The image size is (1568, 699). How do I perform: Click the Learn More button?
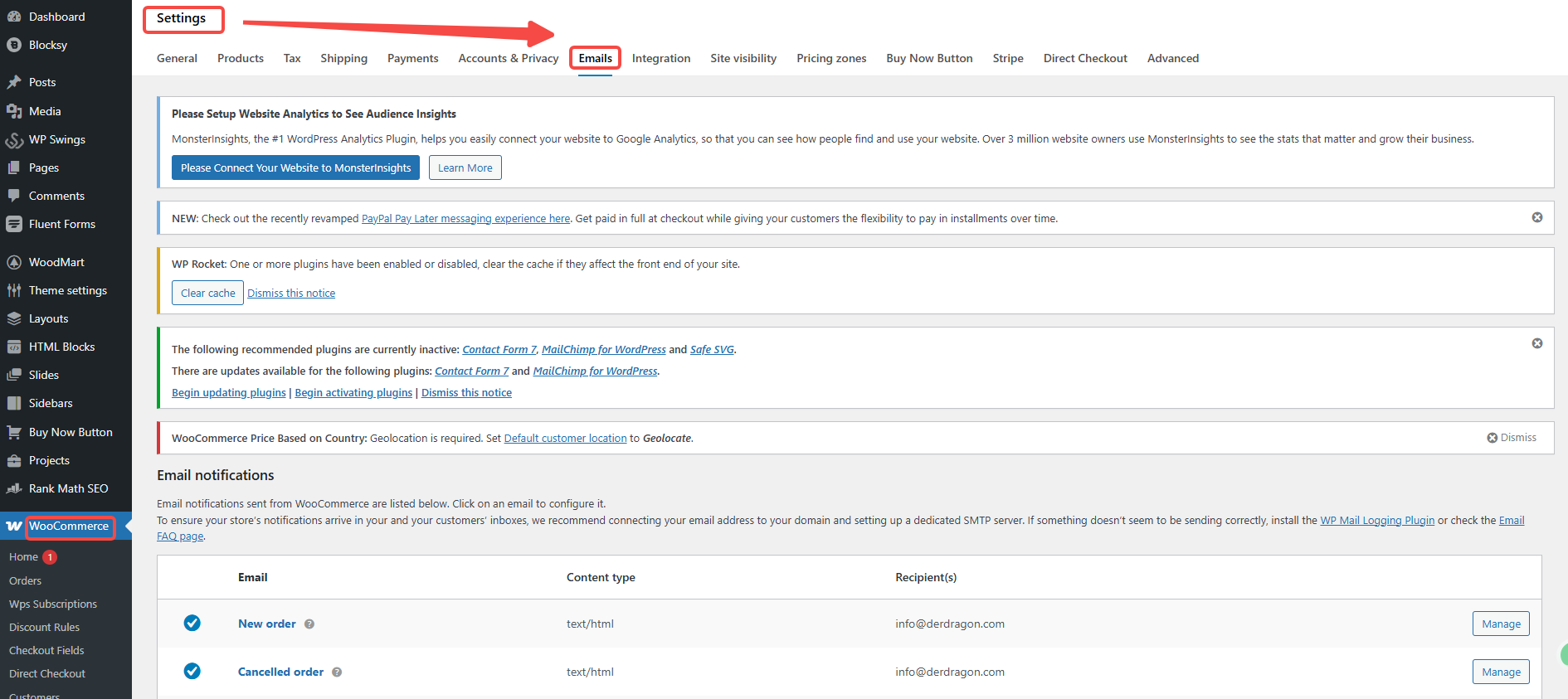465,167
